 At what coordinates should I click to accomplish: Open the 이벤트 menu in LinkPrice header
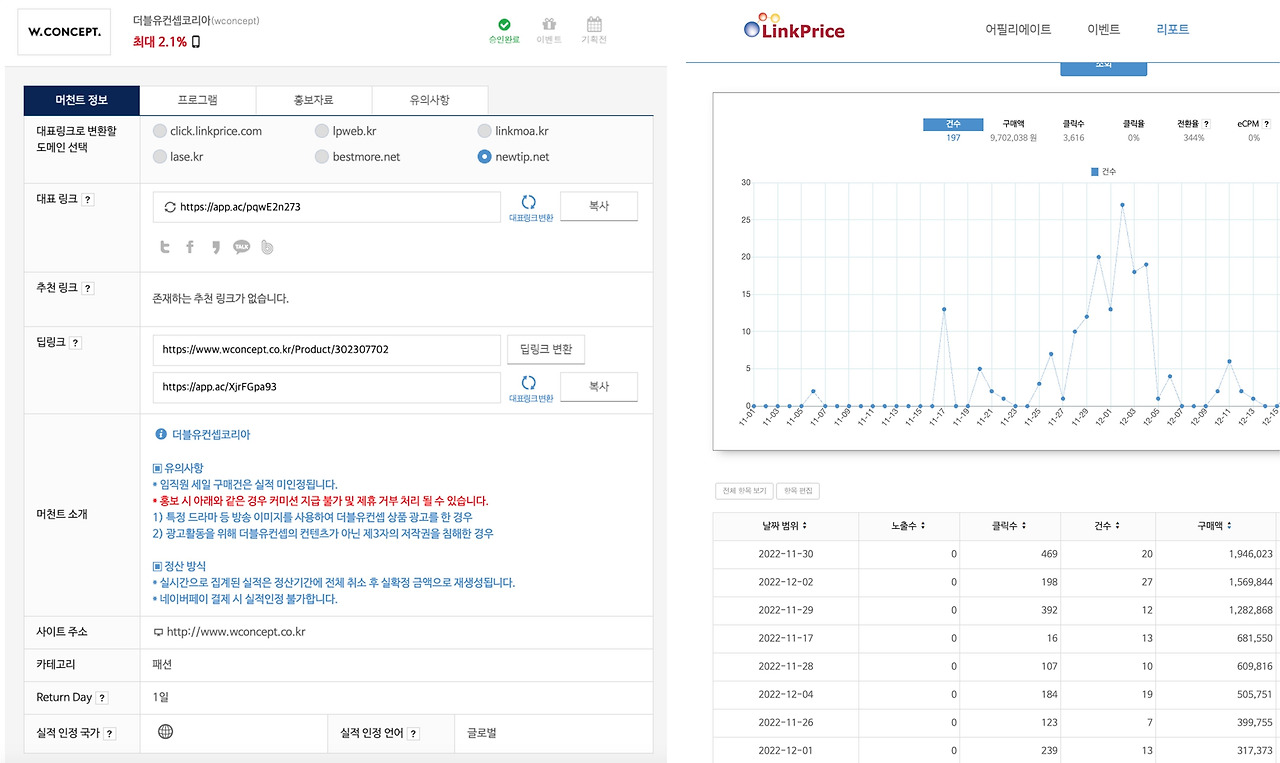1103,30
